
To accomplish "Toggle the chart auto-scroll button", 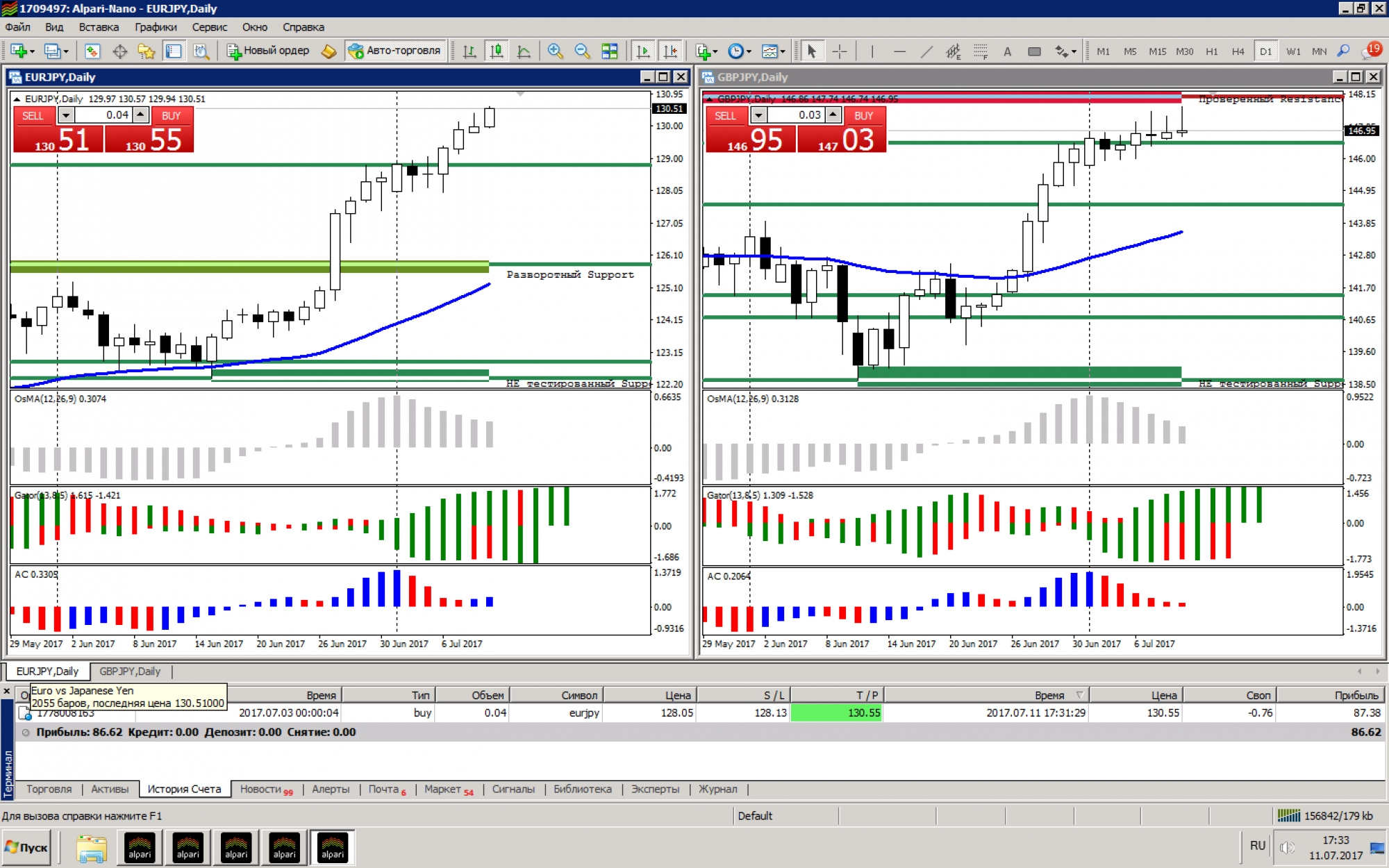I will tap(643, 51).
